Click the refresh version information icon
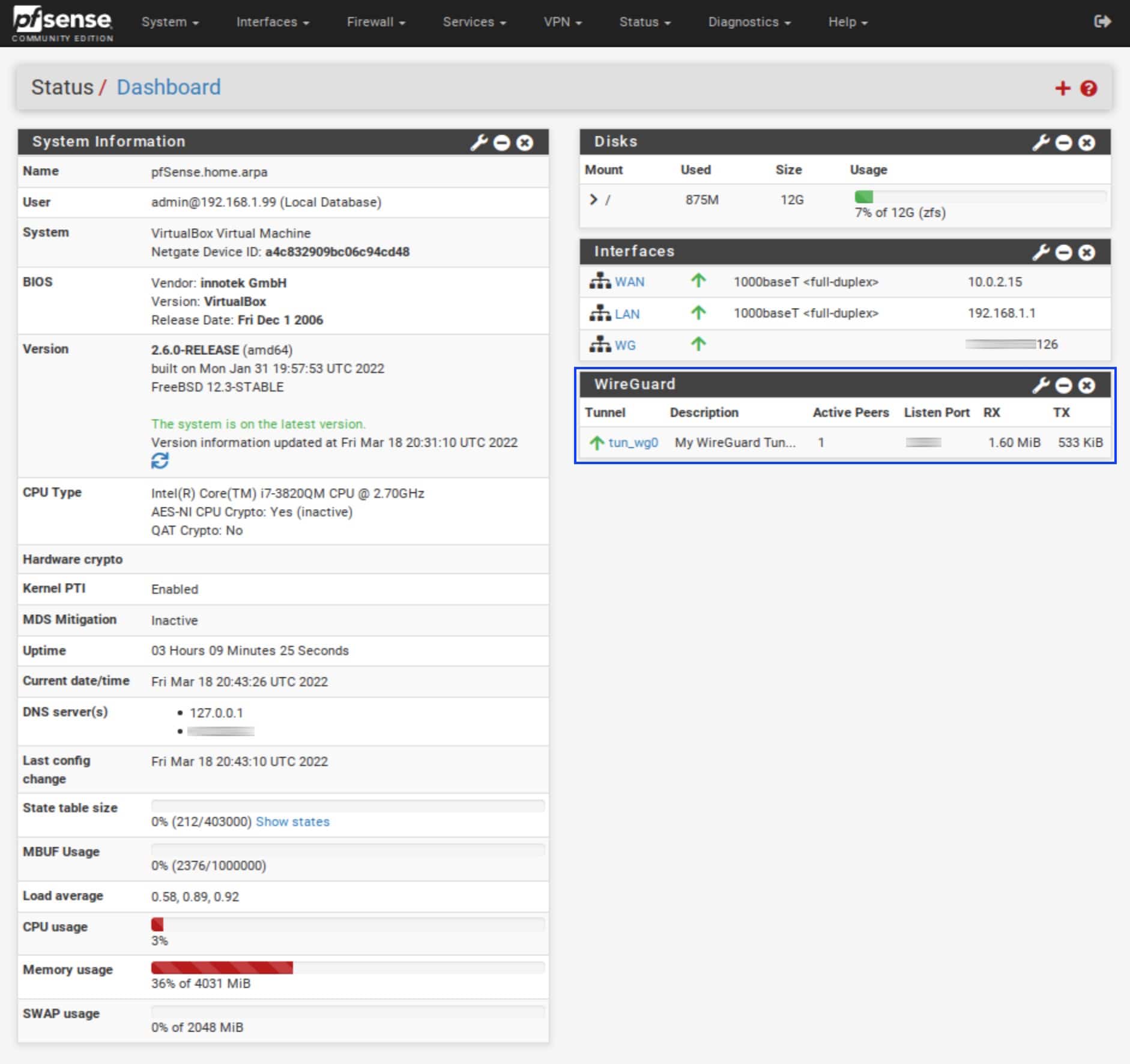 [x=160, y=461]
